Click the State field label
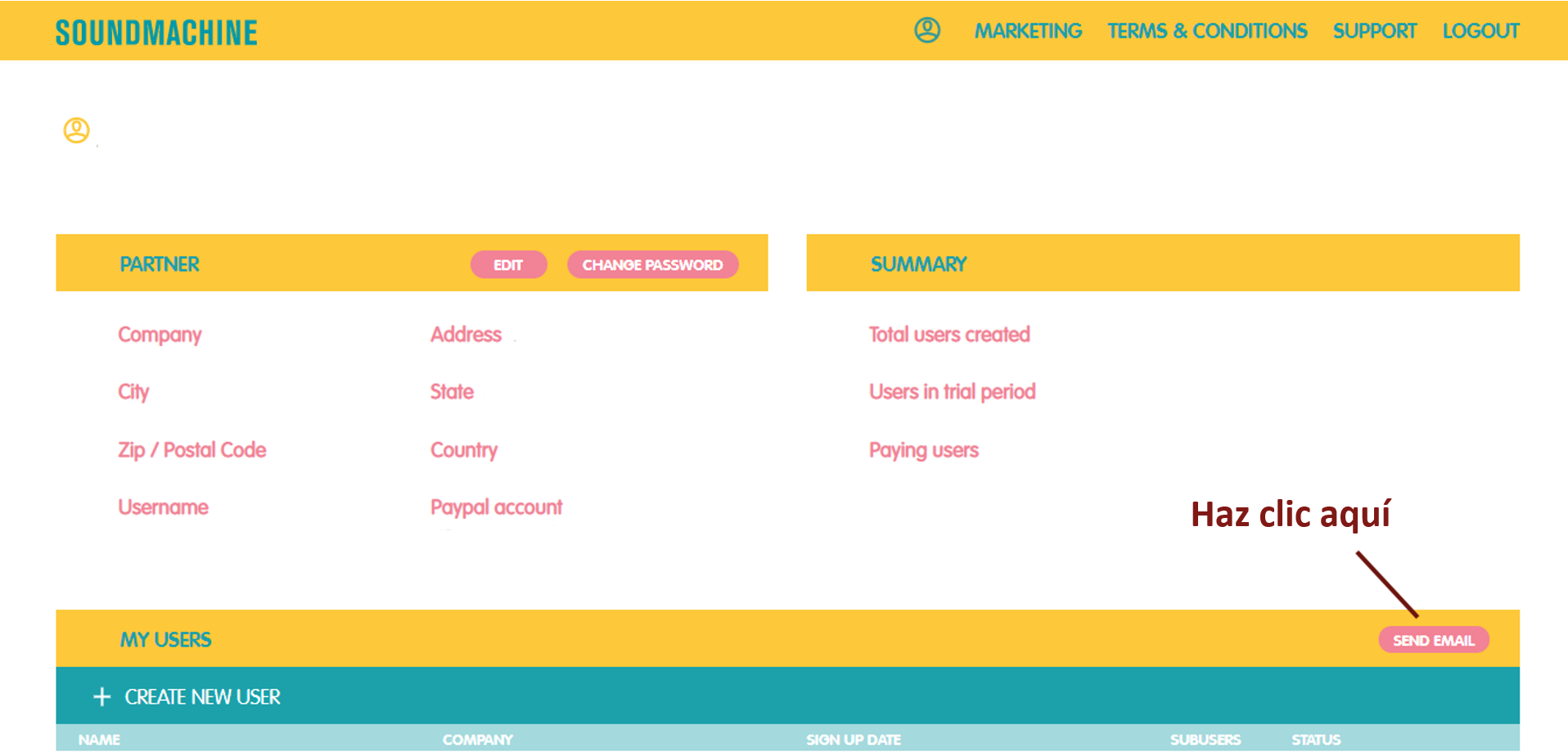The image size is (1568, 752). coord(452,392)
